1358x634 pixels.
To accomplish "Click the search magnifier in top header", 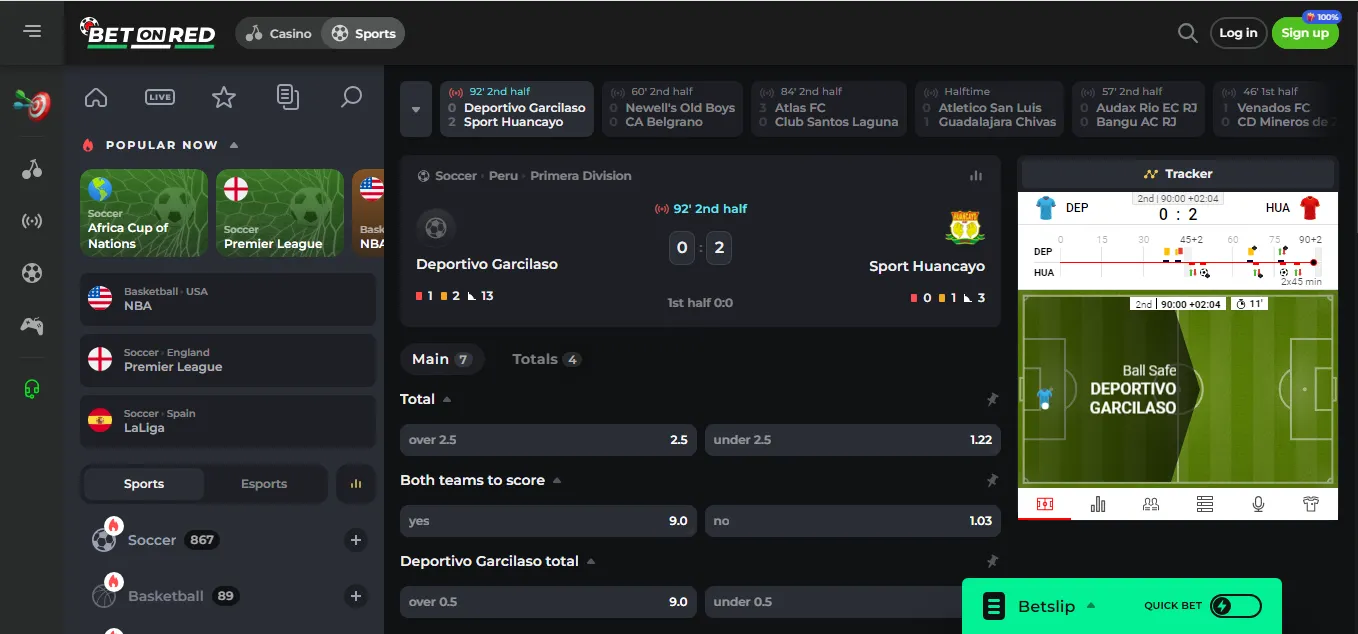I will tap(1187, 33).
